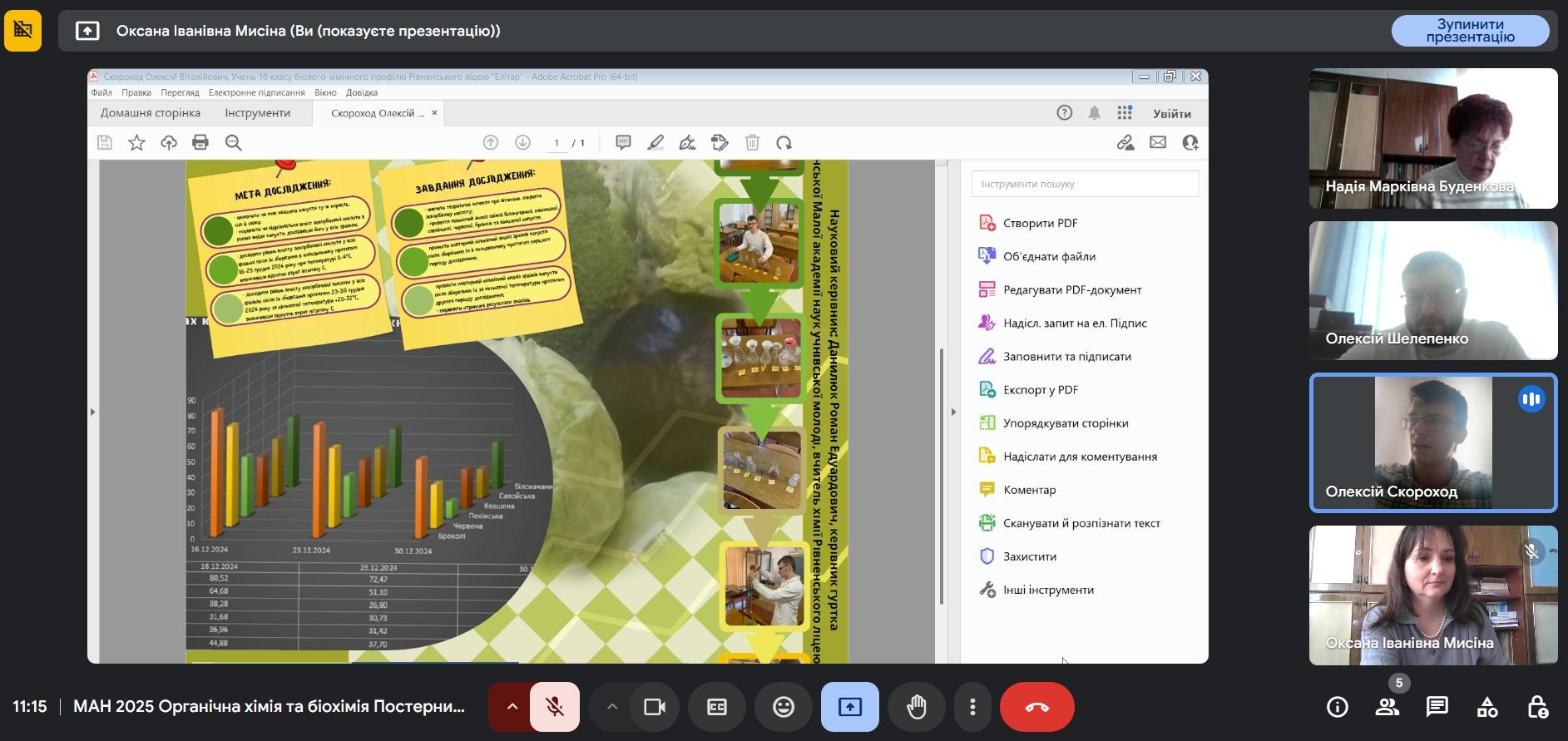Open more options three-dot menu
Screen dimensions: 1568x741
[x=972, y=707]
